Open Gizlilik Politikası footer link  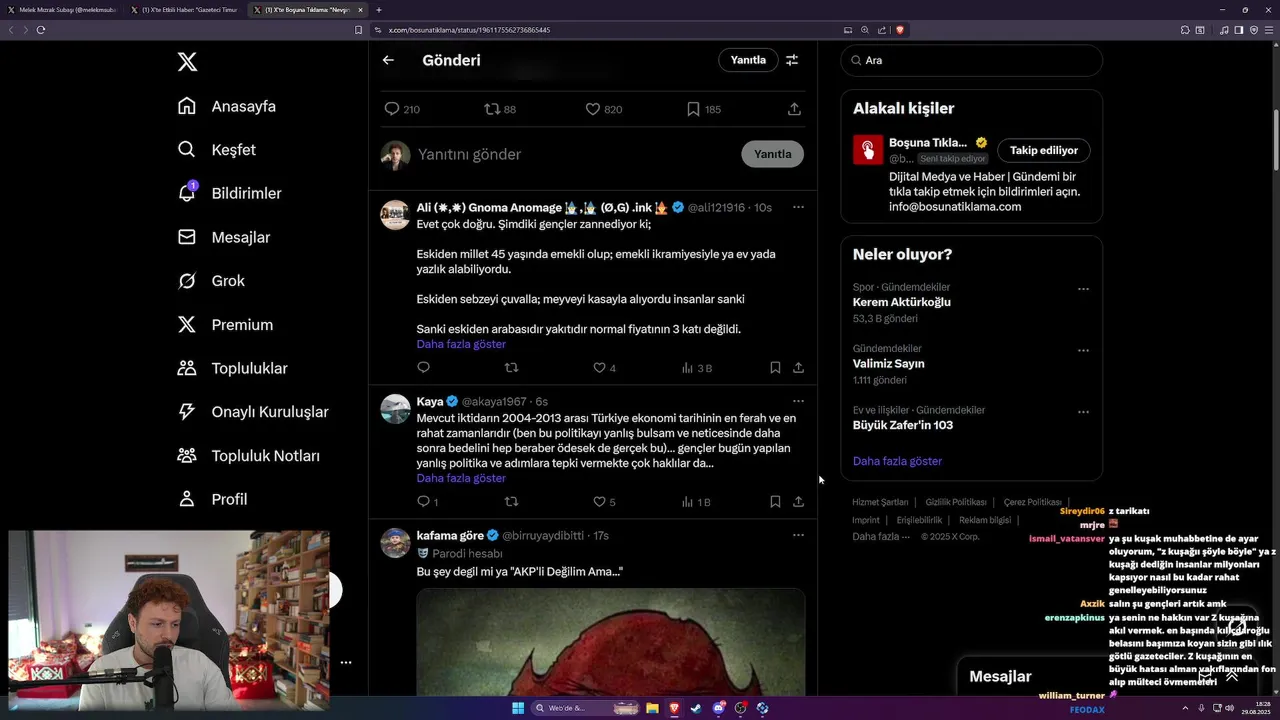[956, 502]
